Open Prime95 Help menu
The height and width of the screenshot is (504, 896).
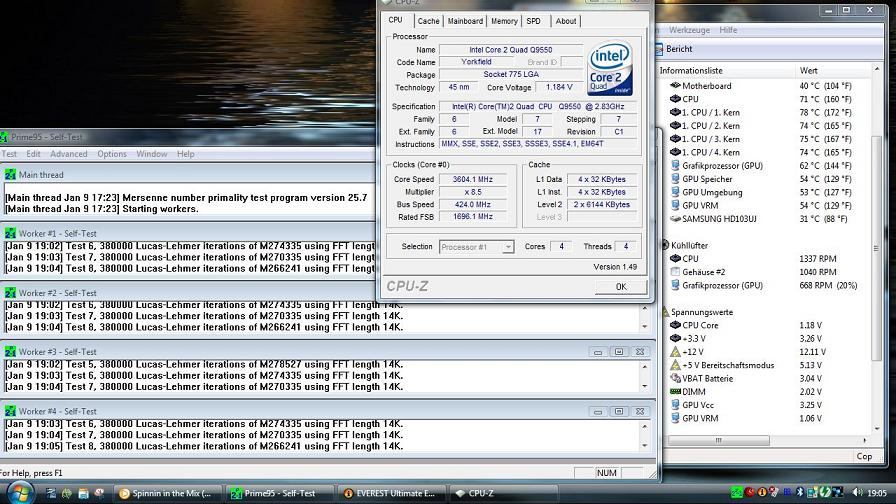(185, 154)
